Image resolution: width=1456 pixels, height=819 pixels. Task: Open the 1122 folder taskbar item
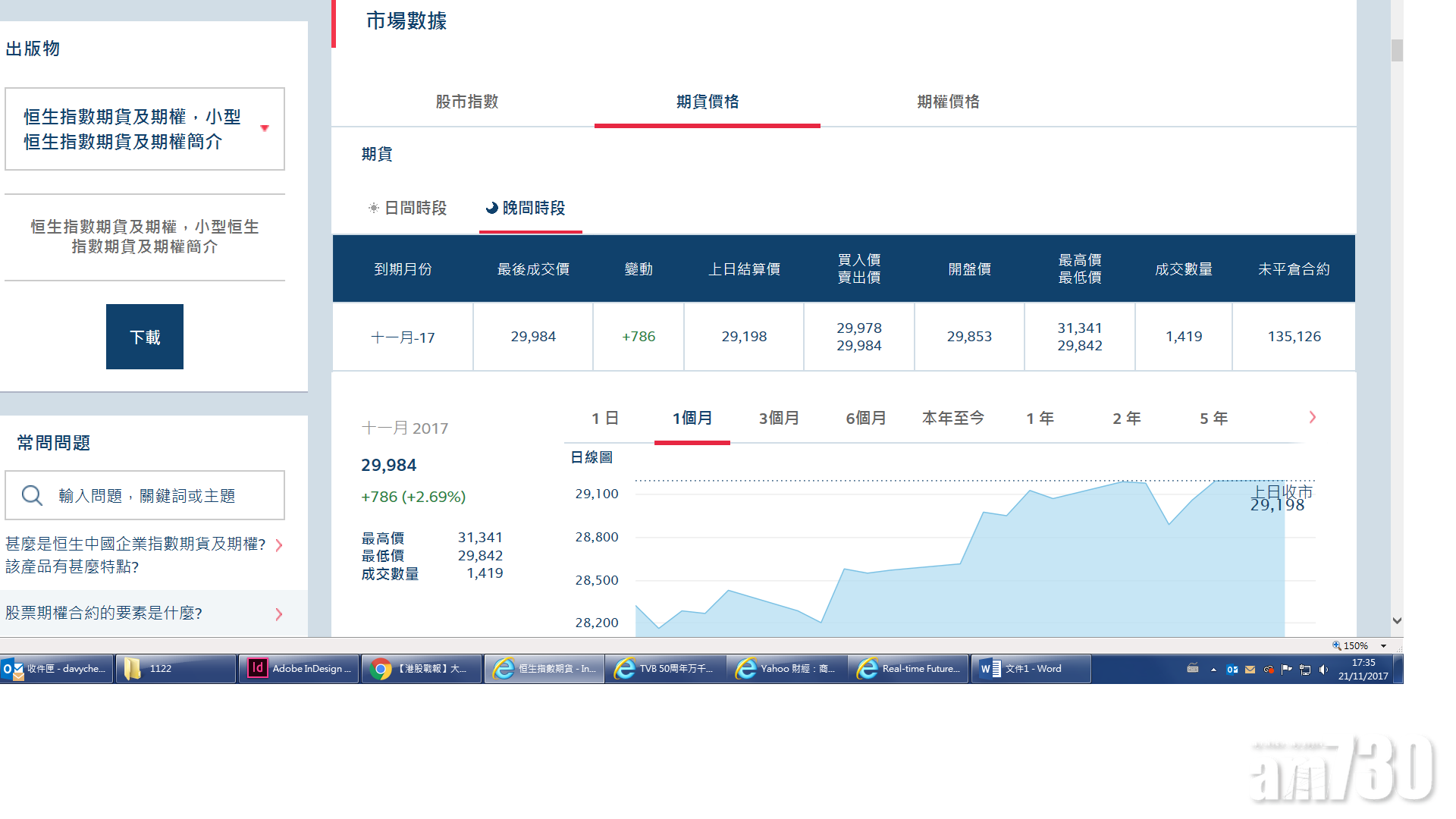click(x=176, y=669)
